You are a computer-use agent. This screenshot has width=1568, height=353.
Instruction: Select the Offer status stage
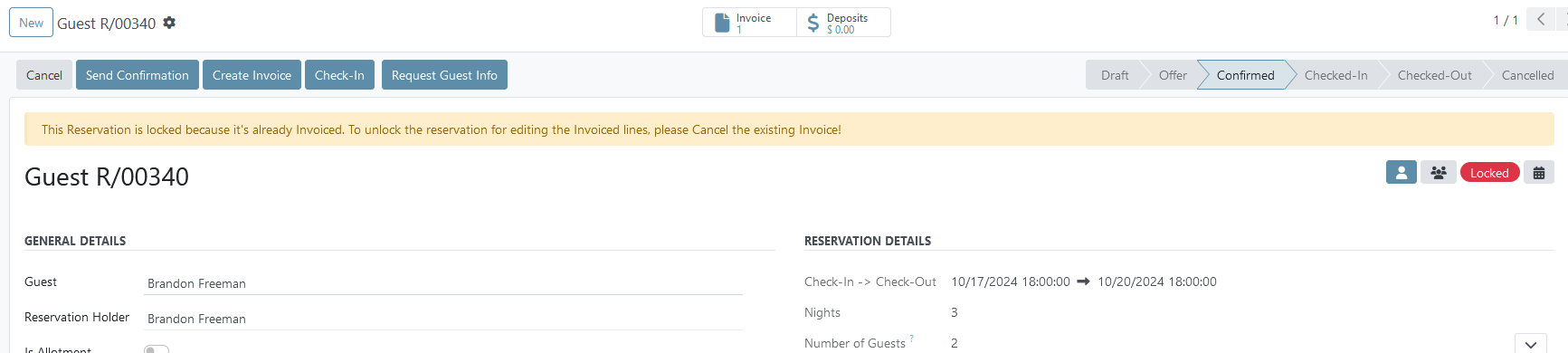(1173, 75)
